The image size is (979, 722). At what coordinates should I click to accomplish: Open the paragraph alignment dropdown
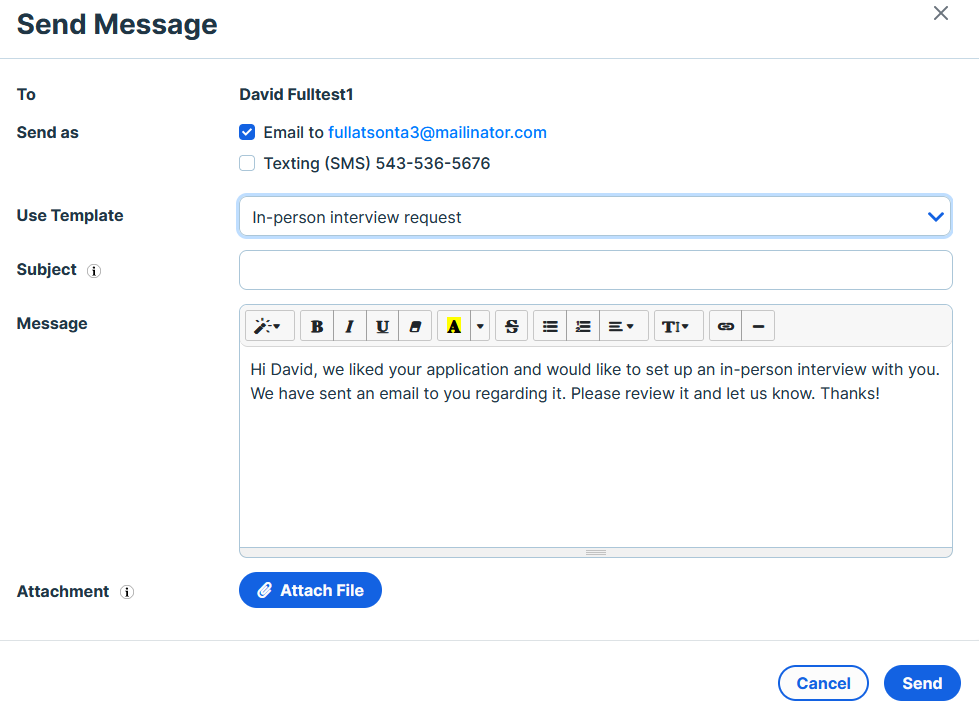[624, 326]
